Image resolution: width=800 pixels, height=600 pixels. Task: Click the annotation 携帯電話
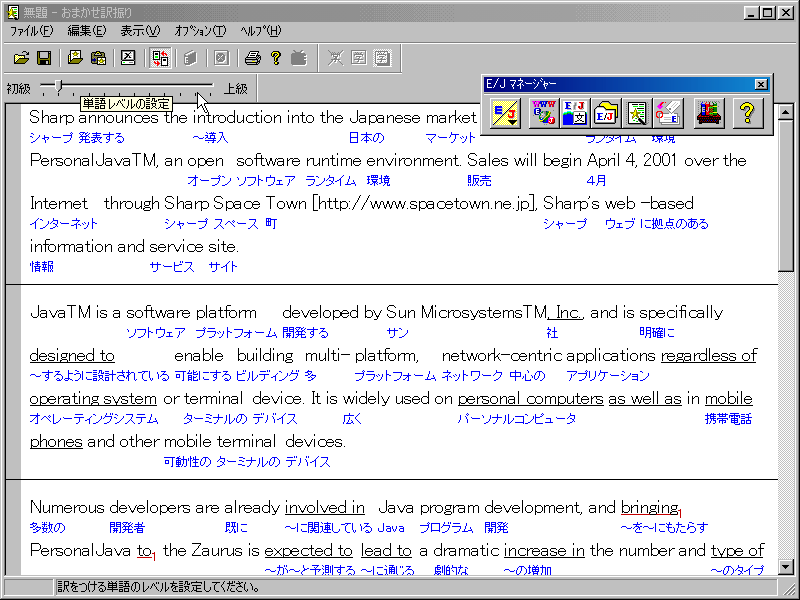click(x=728, y=419)
